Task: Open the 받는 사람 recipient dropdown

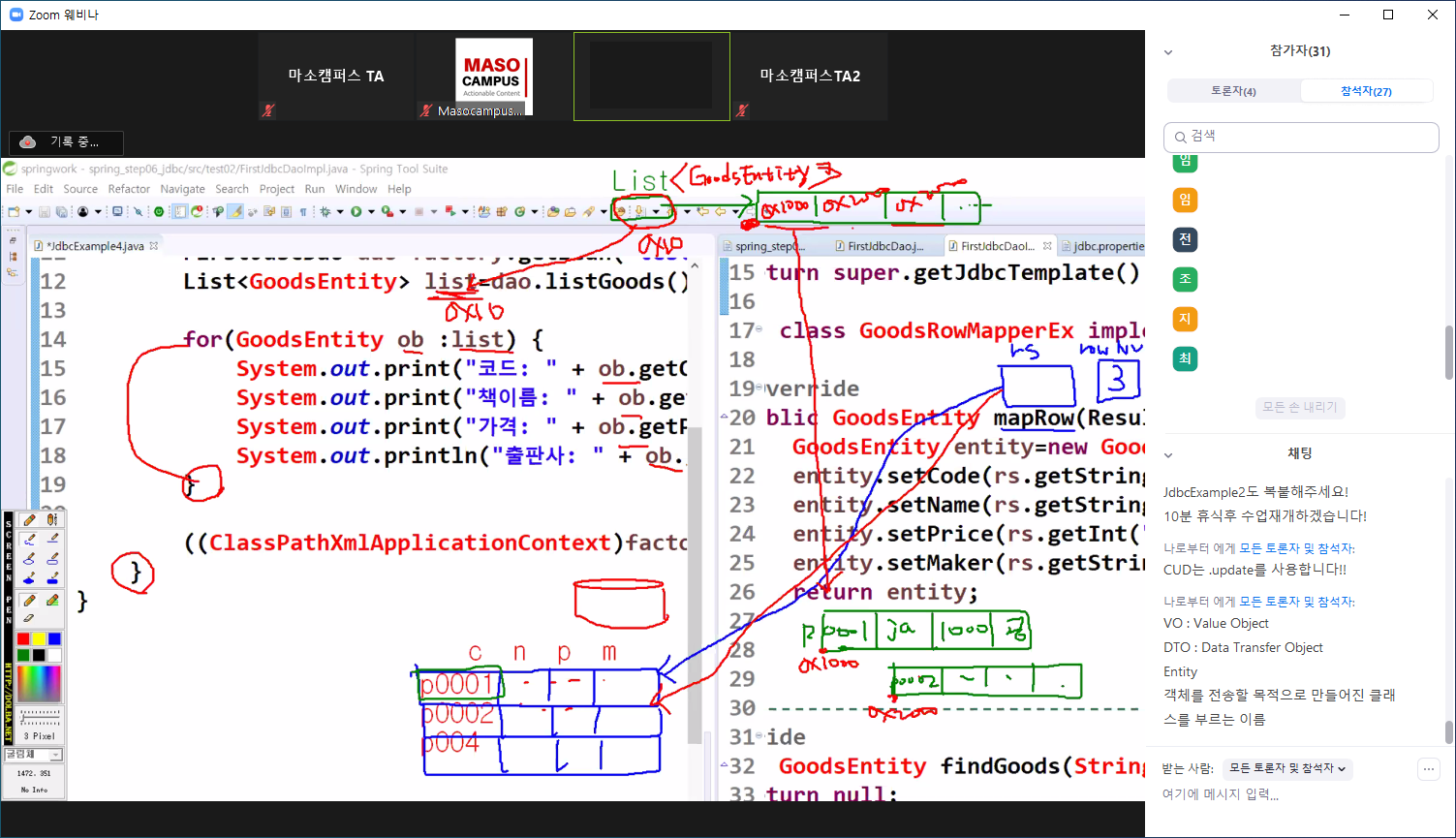Action: tap(1287, 768)
